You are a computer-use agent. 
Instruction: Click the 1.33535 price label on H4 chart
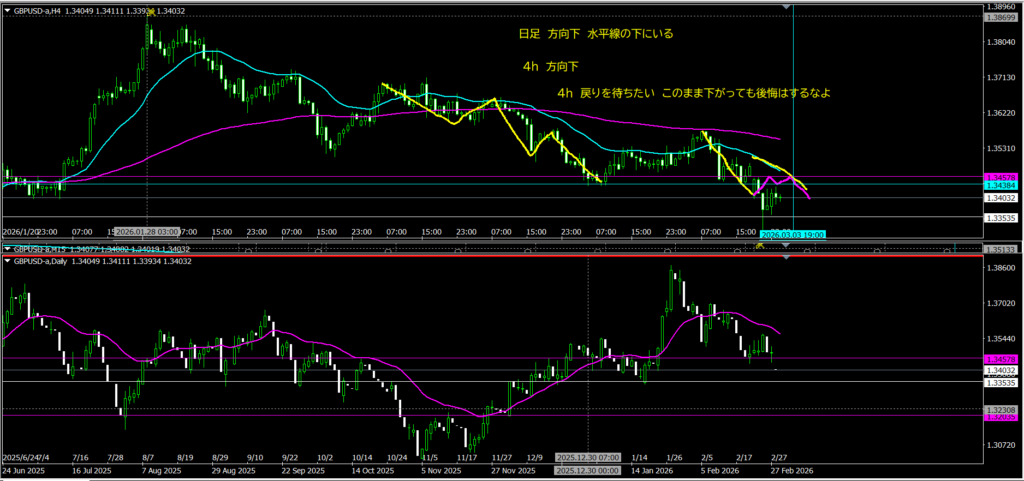pos(1002,216)
